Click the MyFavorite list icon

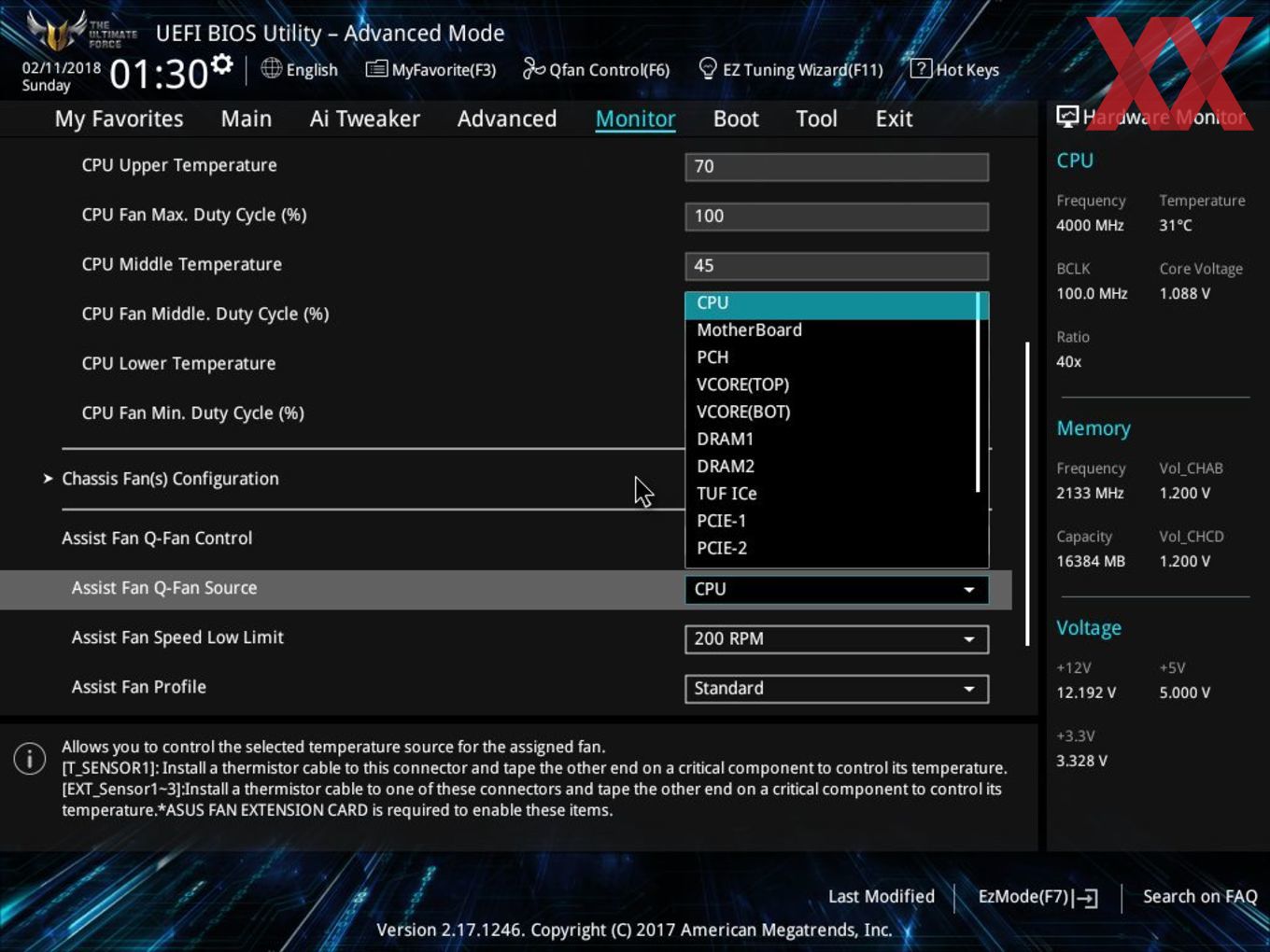tap(376, 68)
